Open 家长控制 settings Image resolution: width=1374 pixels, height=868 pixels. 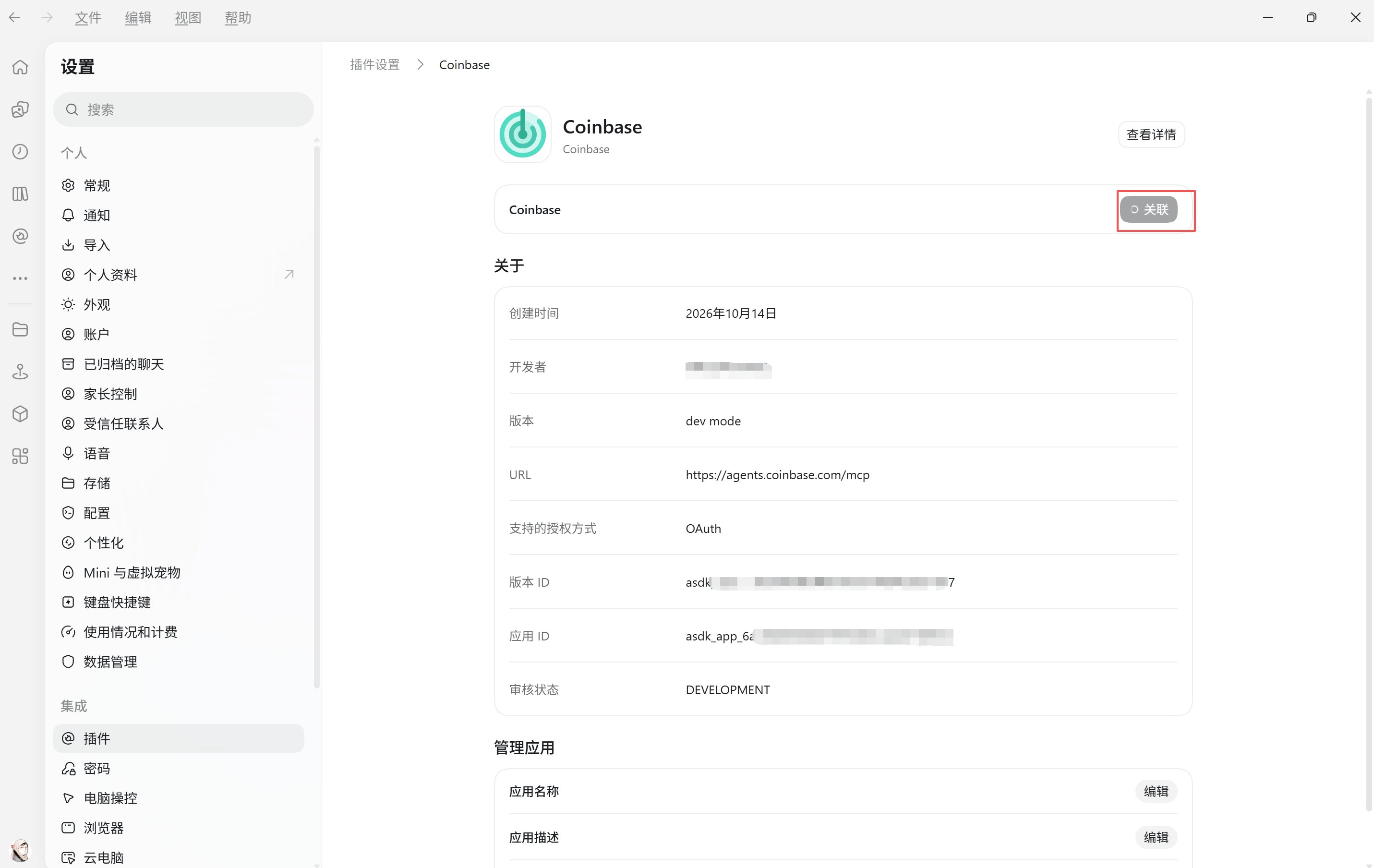click(179, 394)
